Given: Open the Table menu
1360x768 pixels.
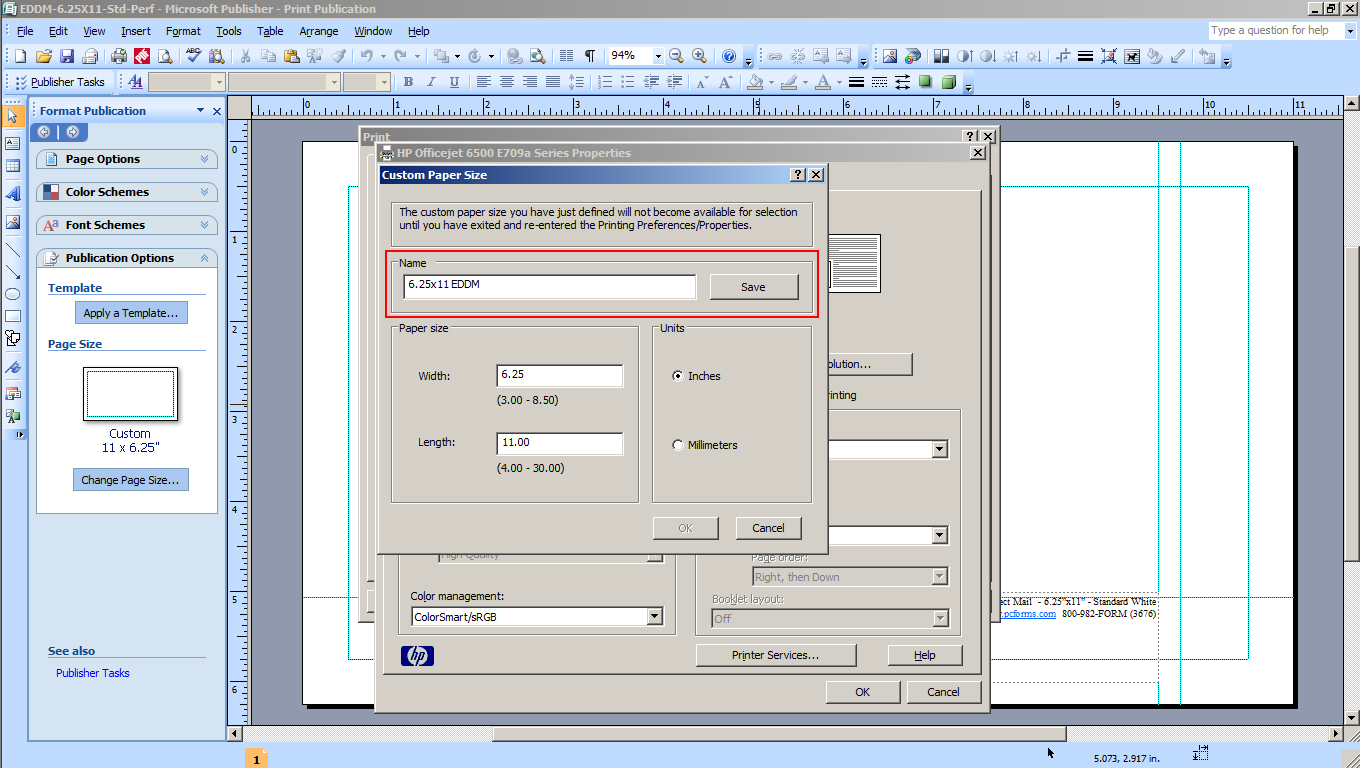Looking at the screenshot, I should point(269,31).
